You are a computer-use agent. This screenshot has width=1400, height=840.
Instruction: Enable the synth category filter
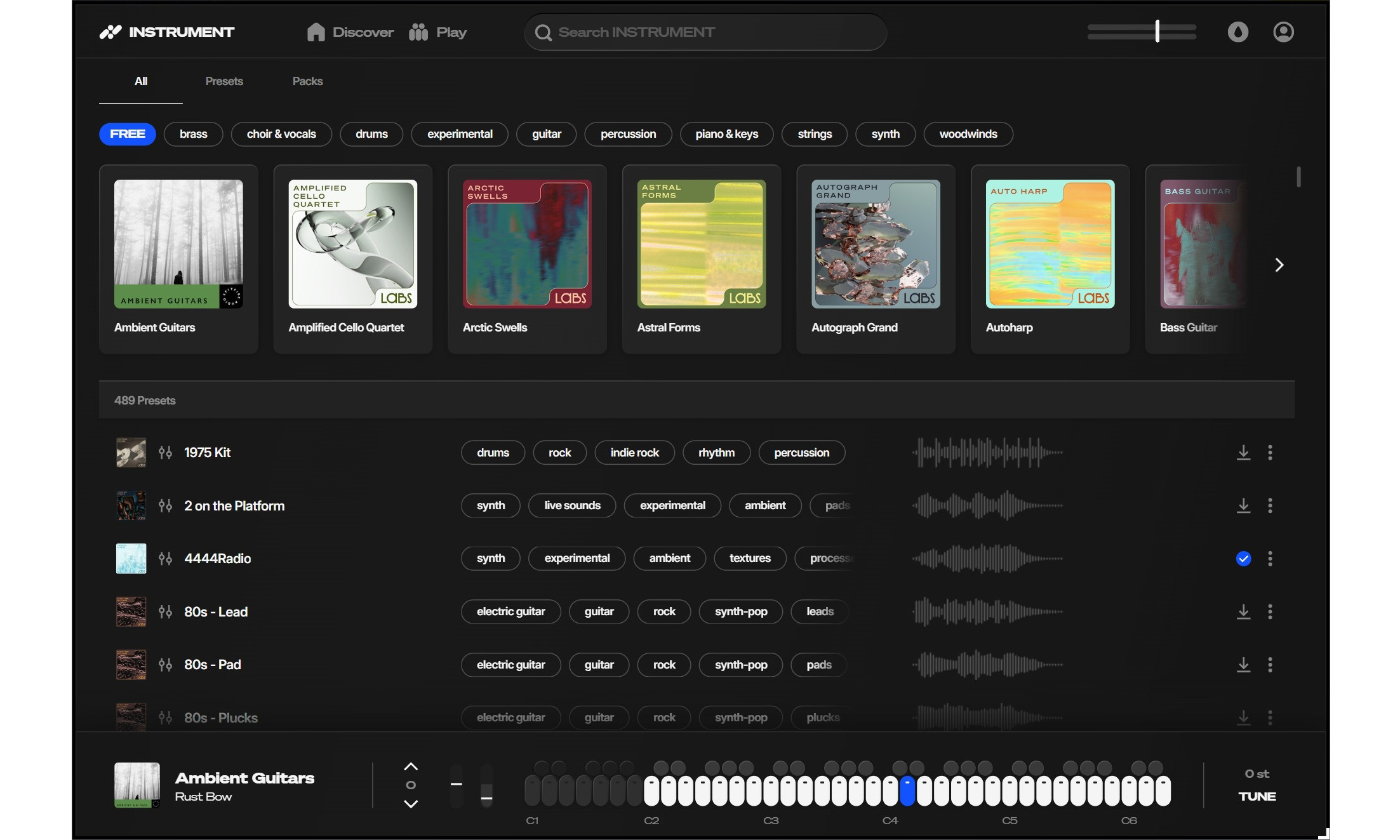[x=884, y=134]
